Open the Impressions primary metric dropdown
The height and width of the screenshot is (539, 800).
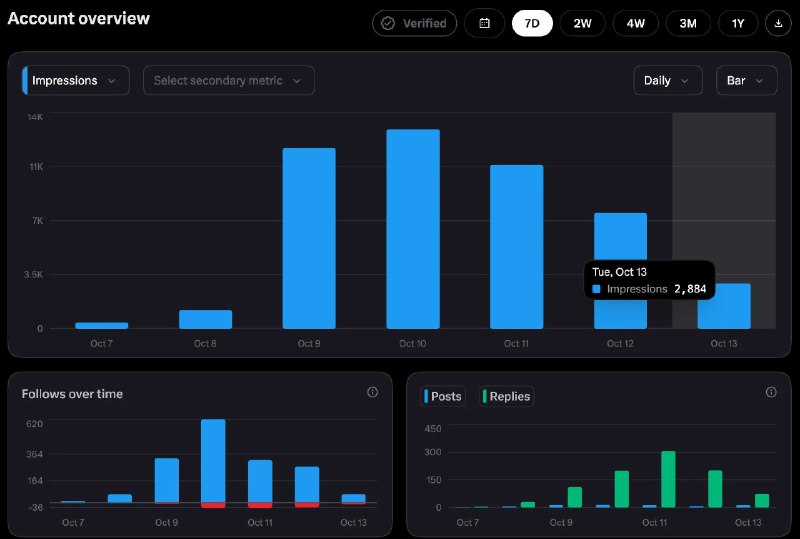[76, 80]
